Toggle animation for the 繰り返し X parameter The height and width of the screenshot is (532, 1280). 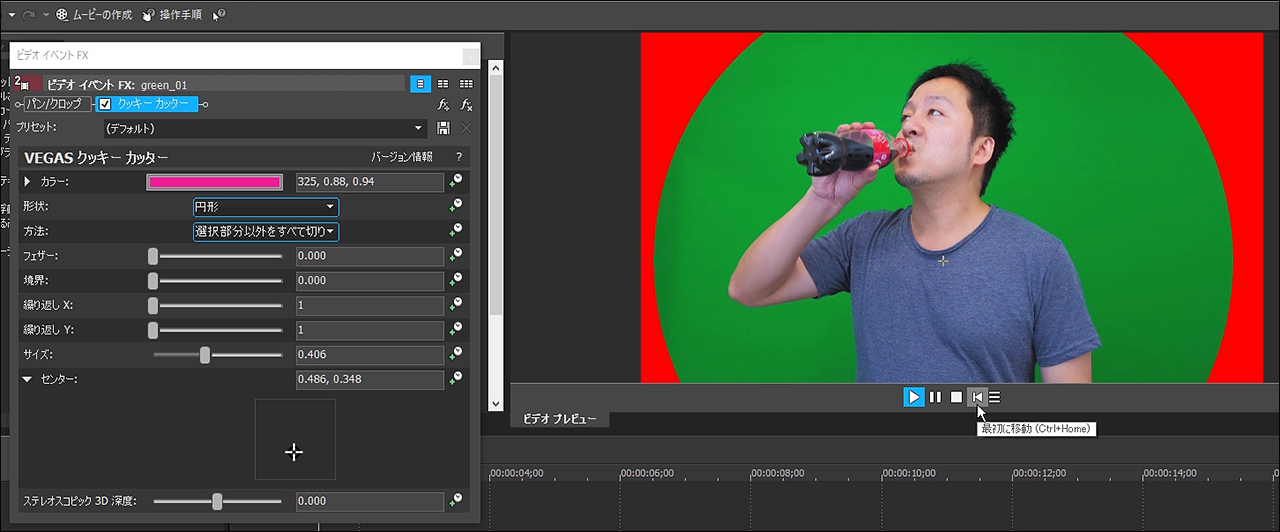(x=456, y=305)
